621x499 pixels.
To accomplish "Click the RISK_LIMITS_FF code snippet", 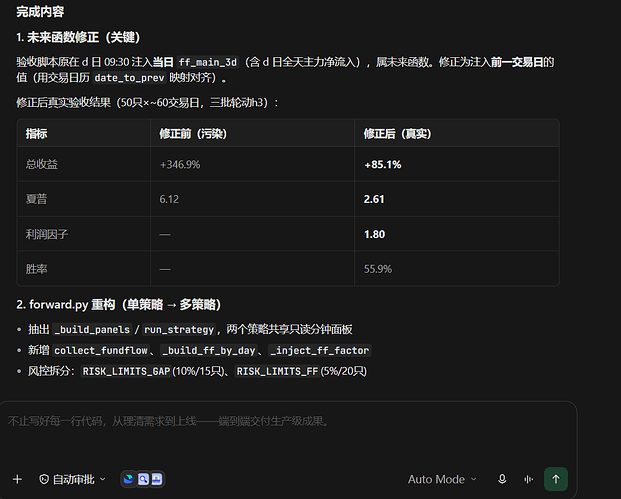I will click(277, 371).
